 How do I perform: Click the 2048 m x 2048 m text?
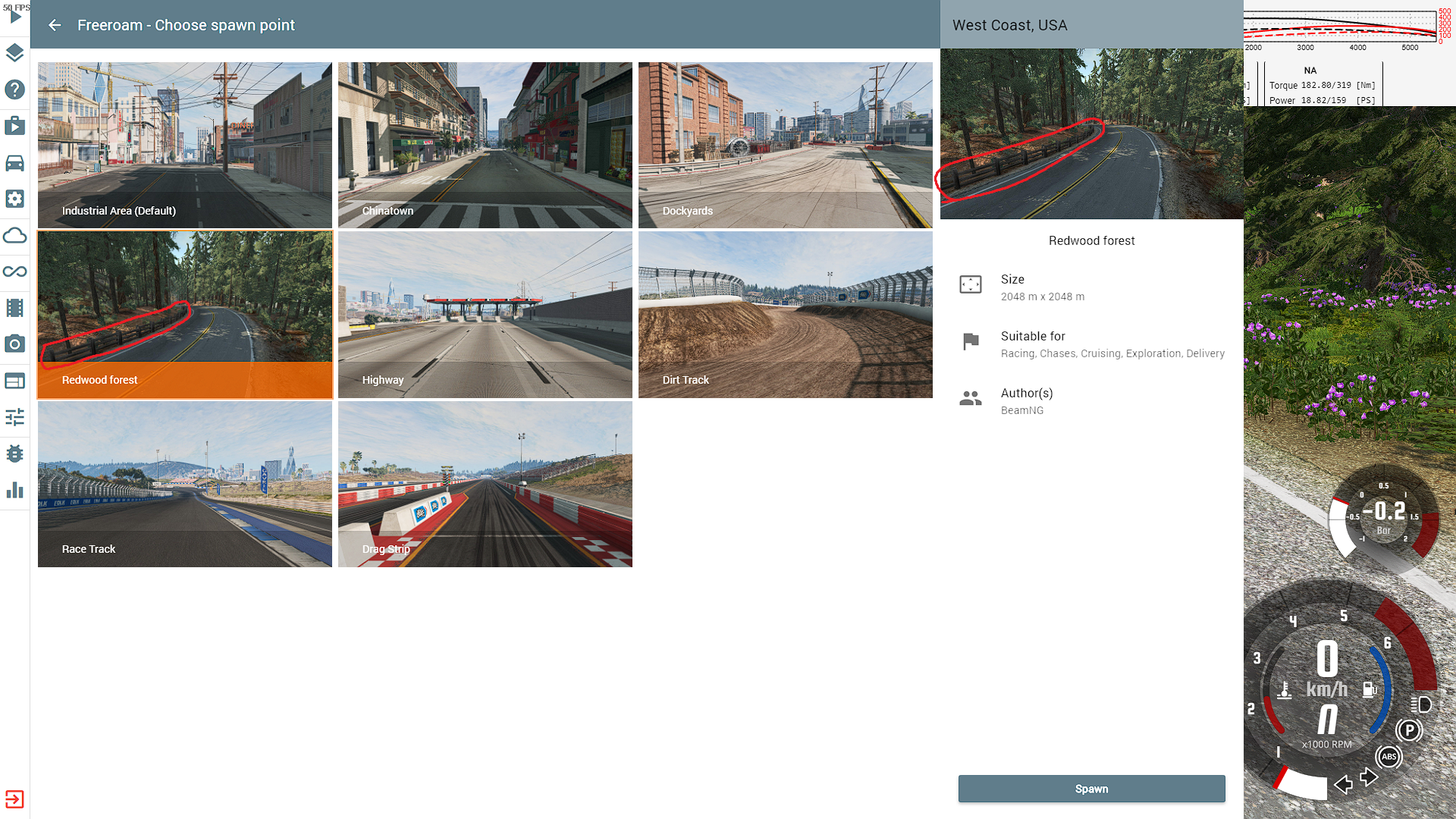pos(1042,297)
